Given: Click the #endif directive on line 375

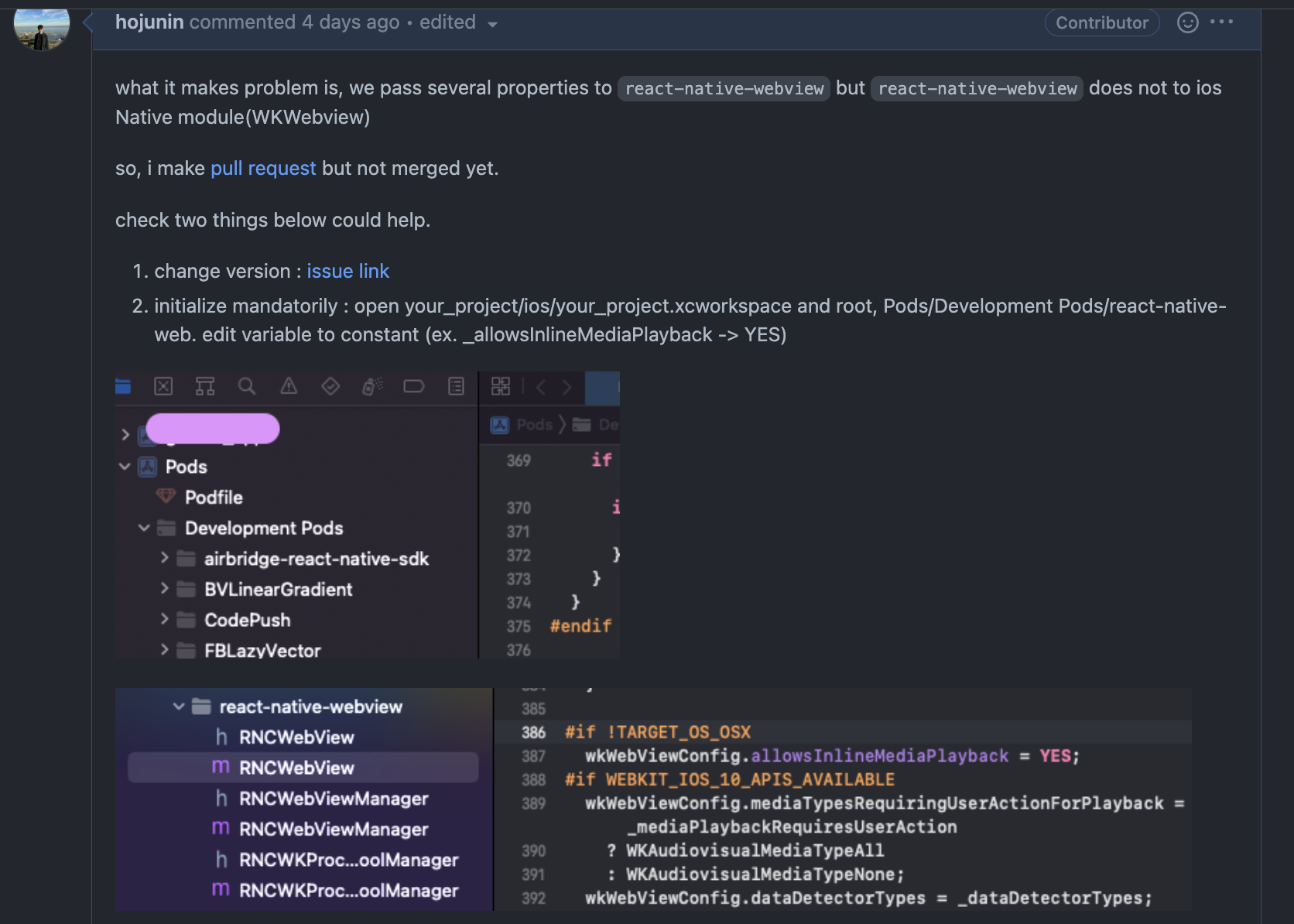Looking at the screenshot, I should click(580, 625).
